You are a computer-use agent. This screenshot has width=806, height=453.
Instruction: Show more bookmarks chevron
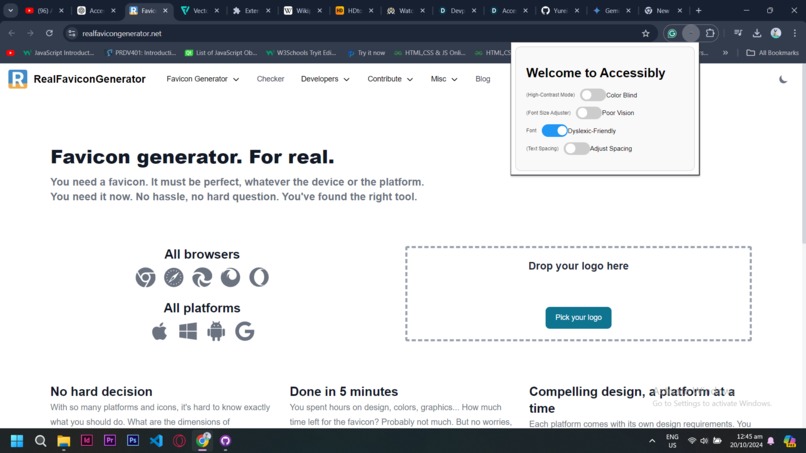pos(725,52)
